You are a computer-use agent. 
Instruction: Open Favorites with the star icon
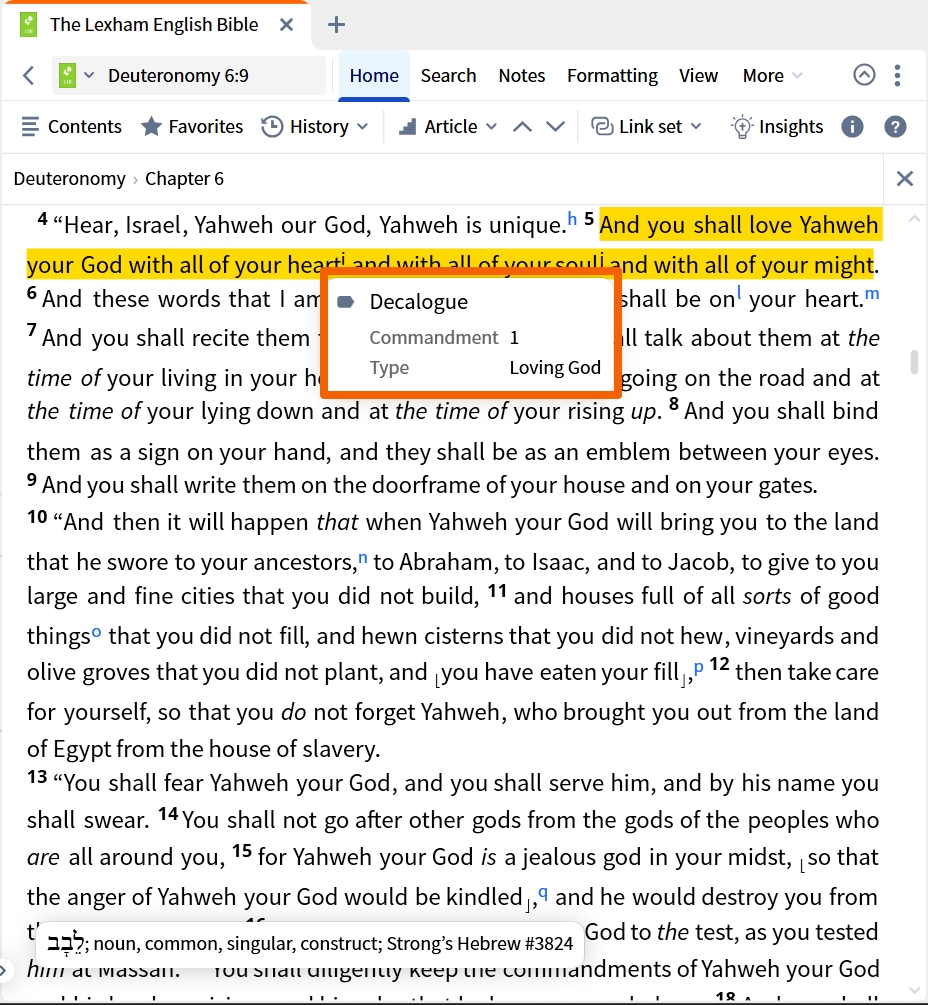point(192,127)
